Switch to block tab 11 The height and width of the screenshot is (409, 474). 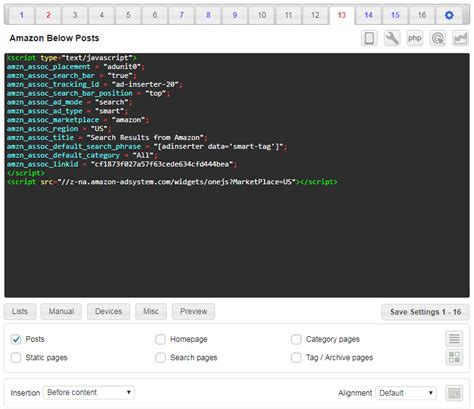click(x=288, y=15)
